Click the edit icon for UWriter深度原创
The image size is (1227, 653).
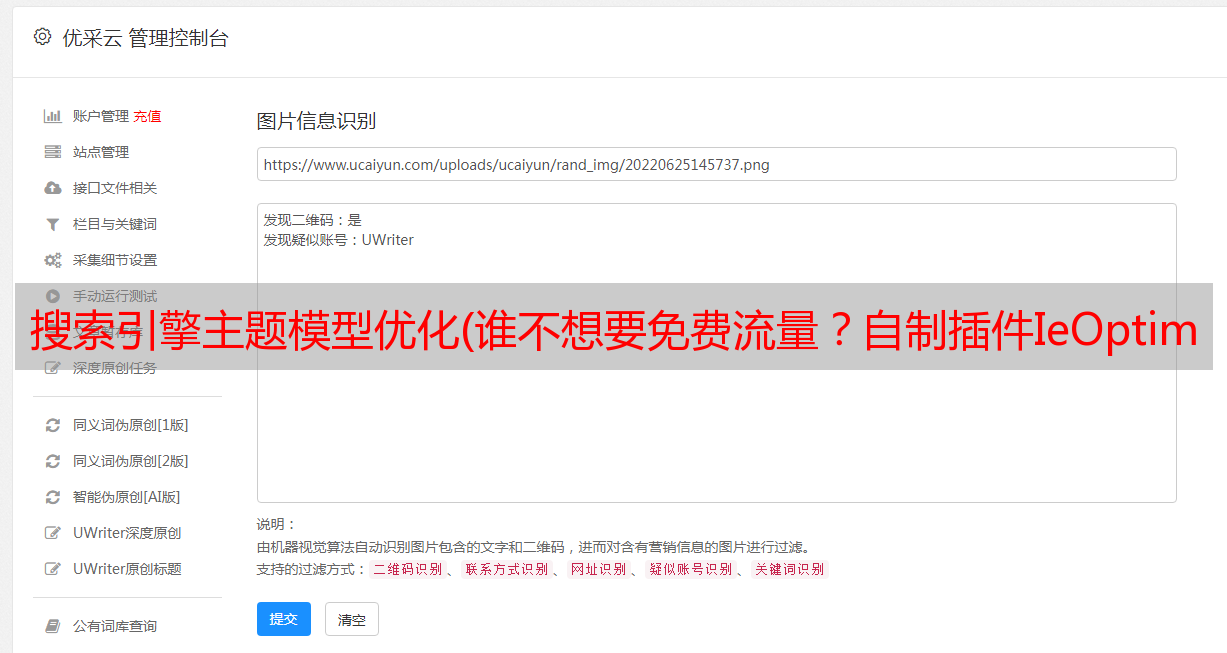tap(53, 533)
